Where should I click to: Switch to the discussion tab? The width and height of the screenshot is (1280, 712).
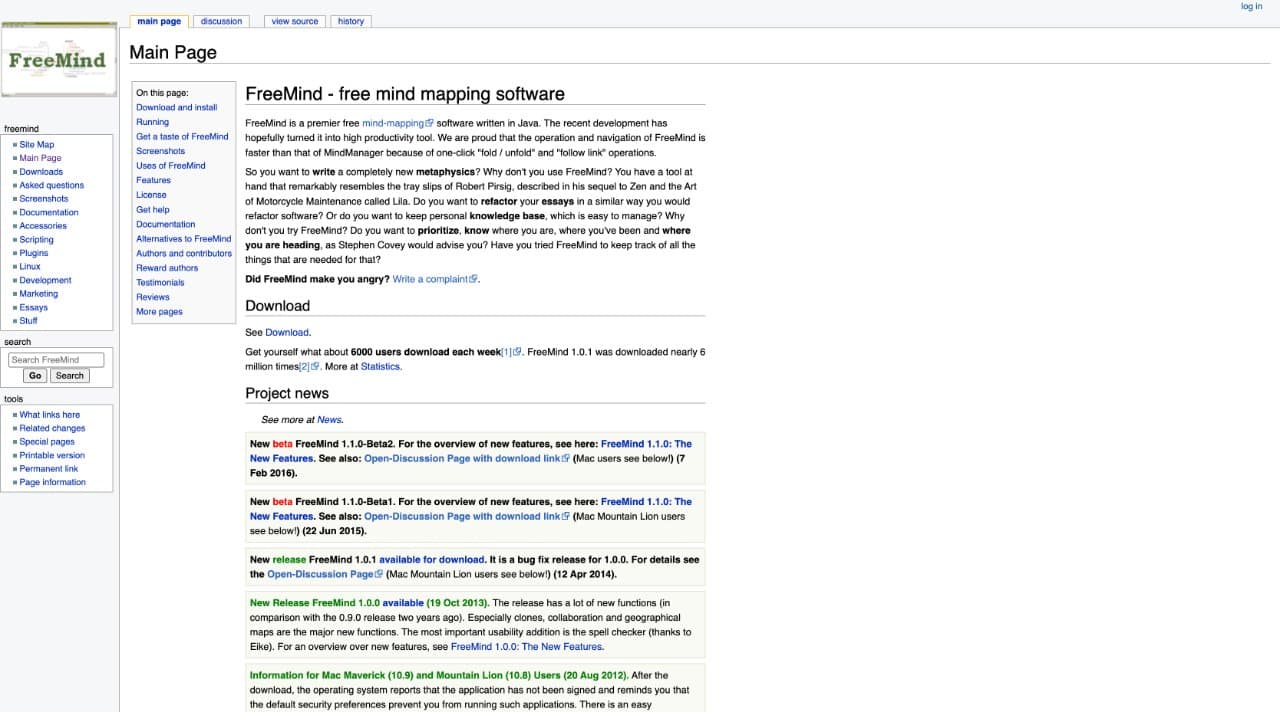point(221,21)
